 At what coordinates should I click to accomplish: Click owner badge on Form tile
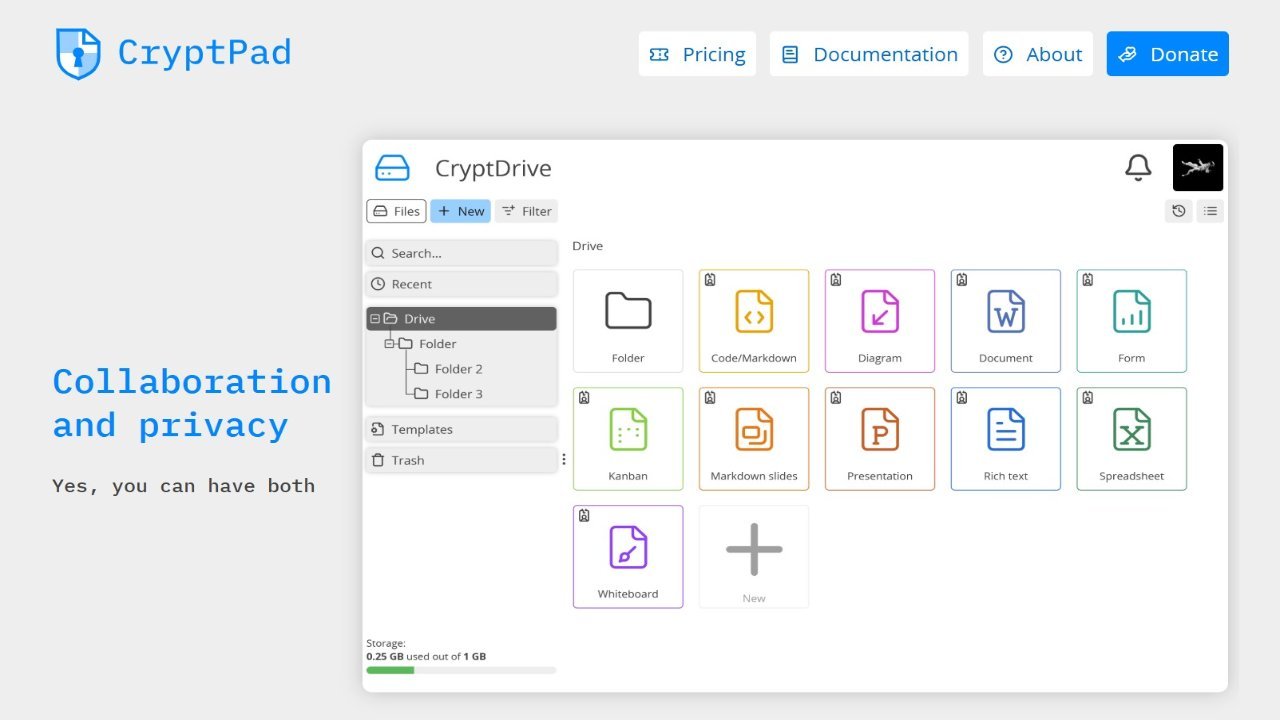tap(1088, 280)
